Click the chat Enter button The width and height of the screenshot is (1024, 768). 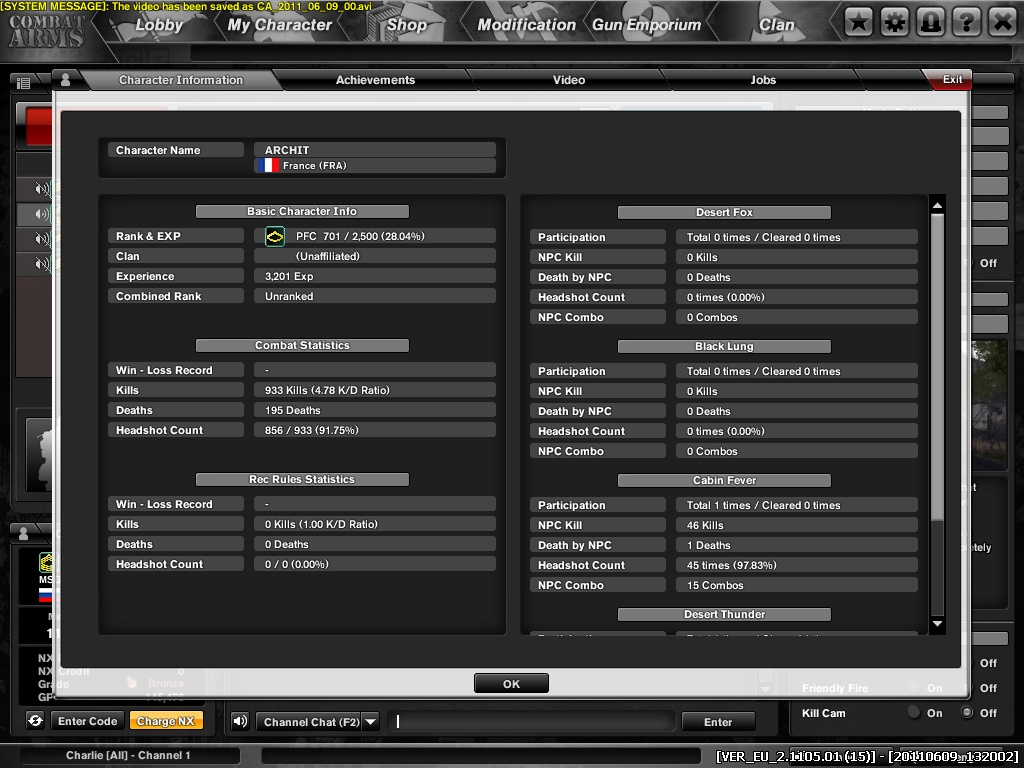point(718,722)
